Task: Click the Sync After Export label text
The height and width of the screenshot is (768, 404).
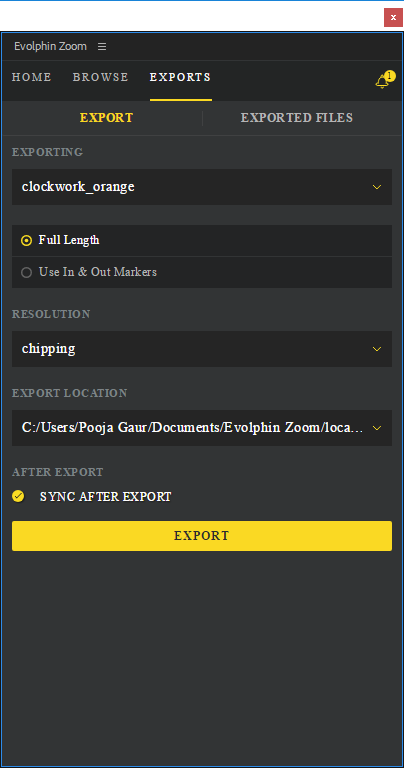Action: 106,497
